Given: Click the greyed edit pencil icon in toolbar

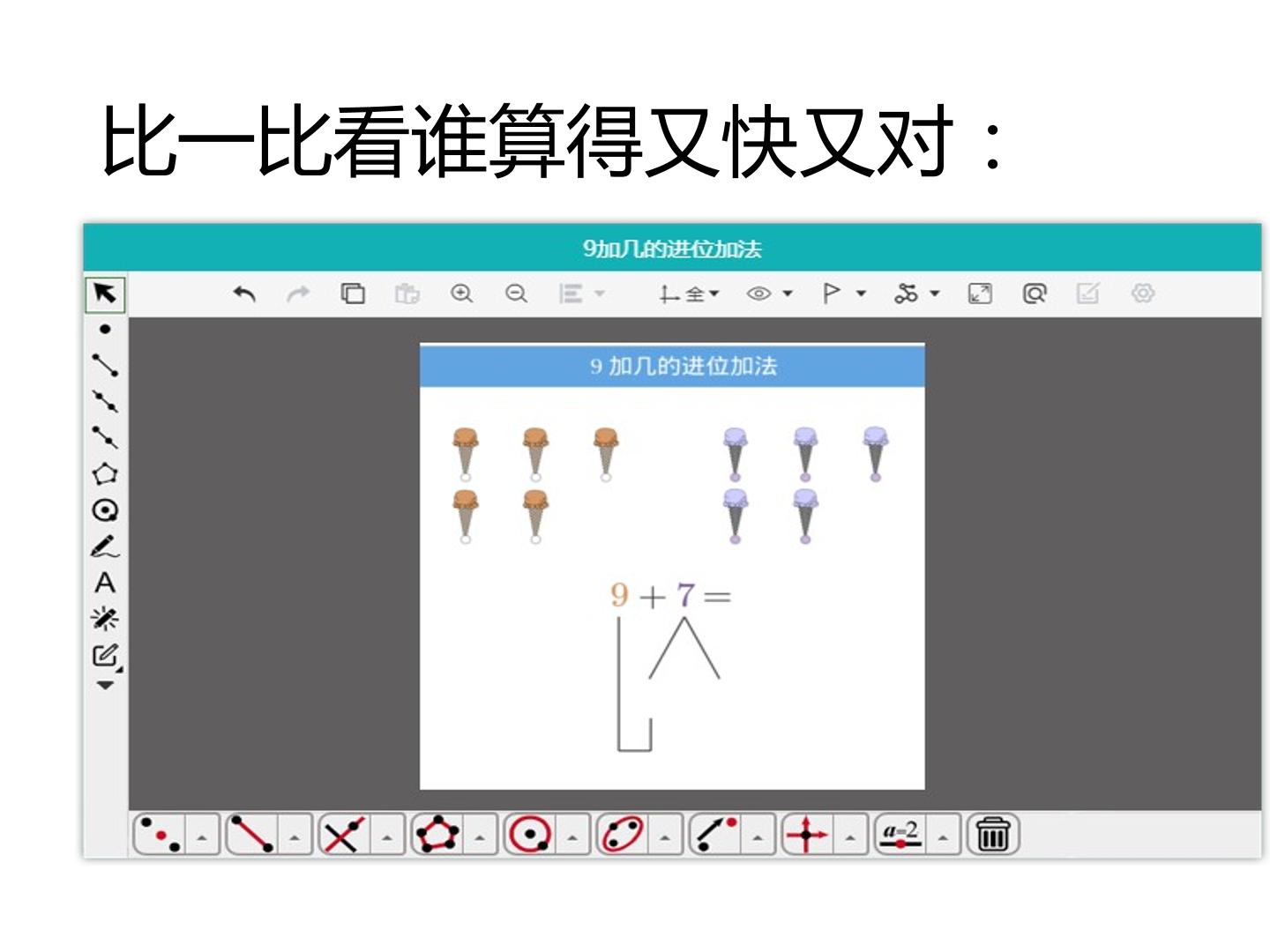Looking at the screenshot, I should click(1088, 294).
